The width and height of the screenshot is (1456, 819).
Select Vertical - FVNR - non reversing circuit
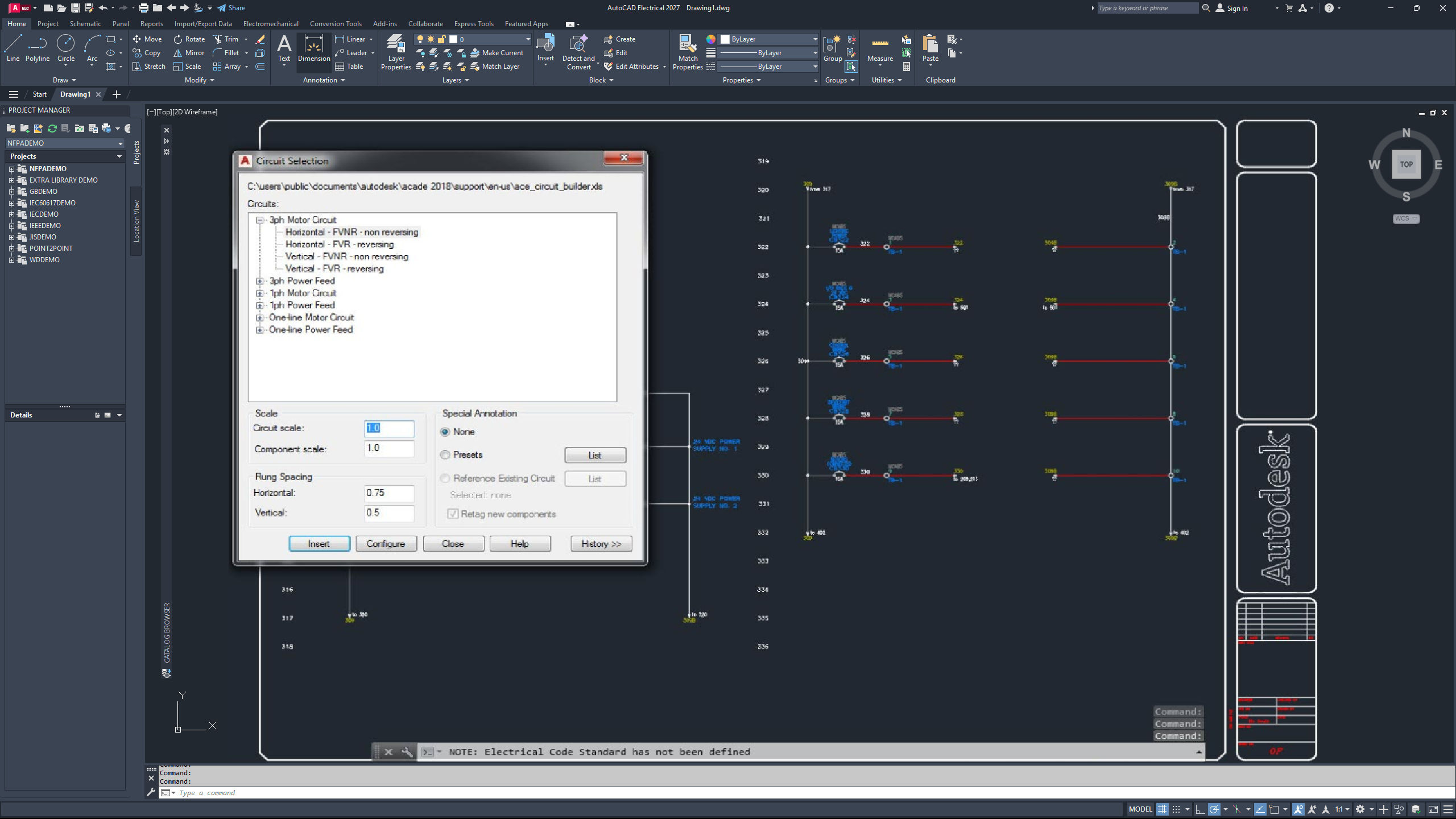pos(347,257)
